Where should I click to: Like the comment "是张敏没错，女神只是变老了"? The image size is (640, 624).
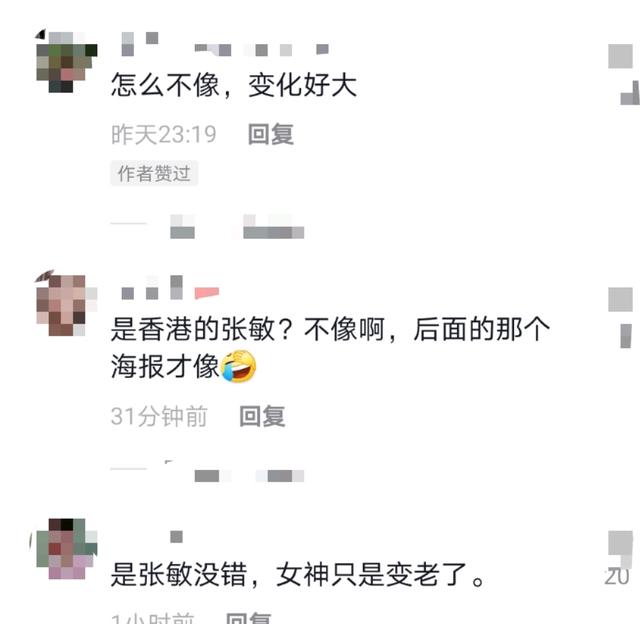[x=620, y=543]
